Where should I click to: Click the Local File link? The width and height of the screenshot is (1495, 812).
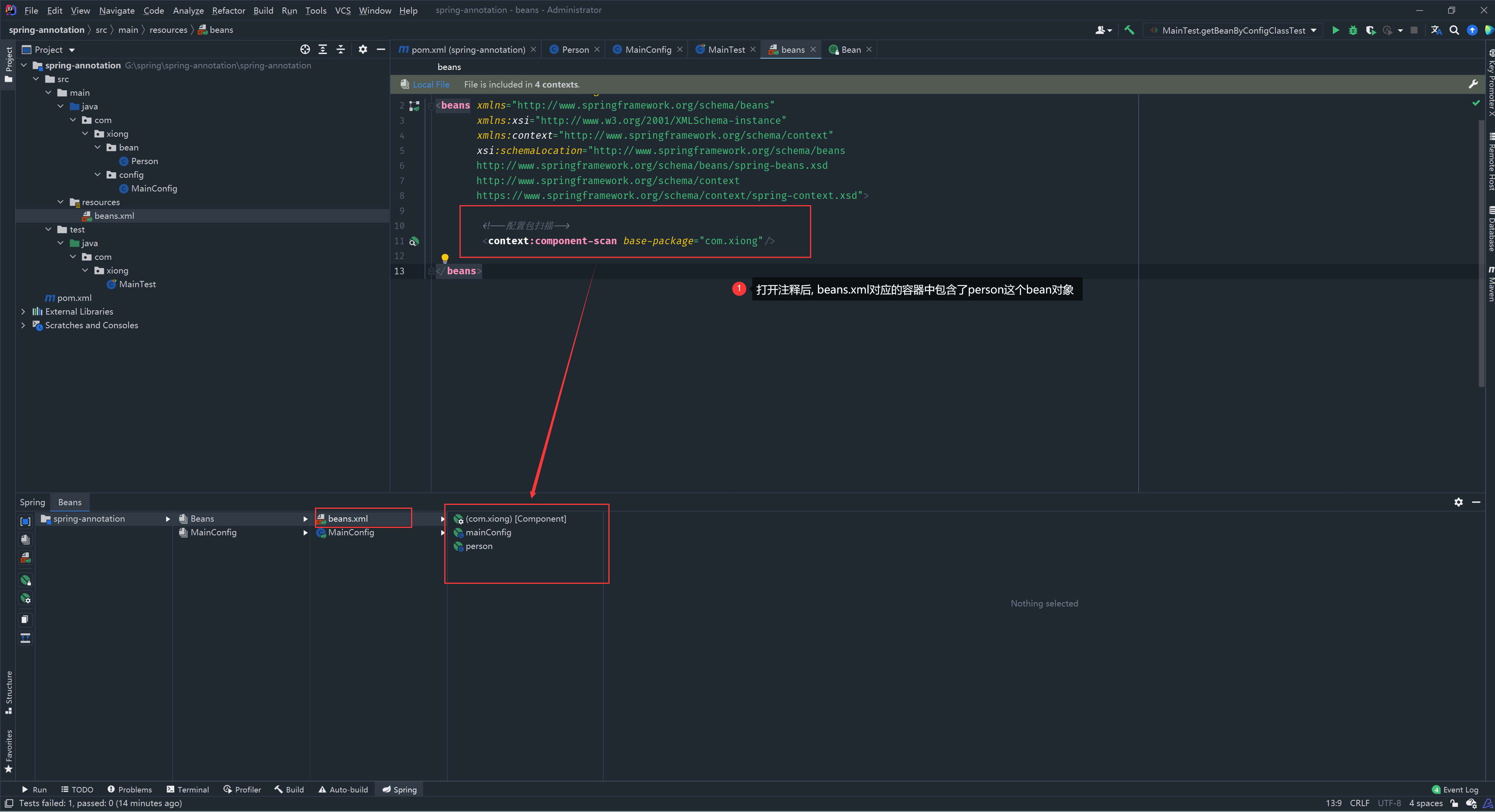(x=431, y=85)
